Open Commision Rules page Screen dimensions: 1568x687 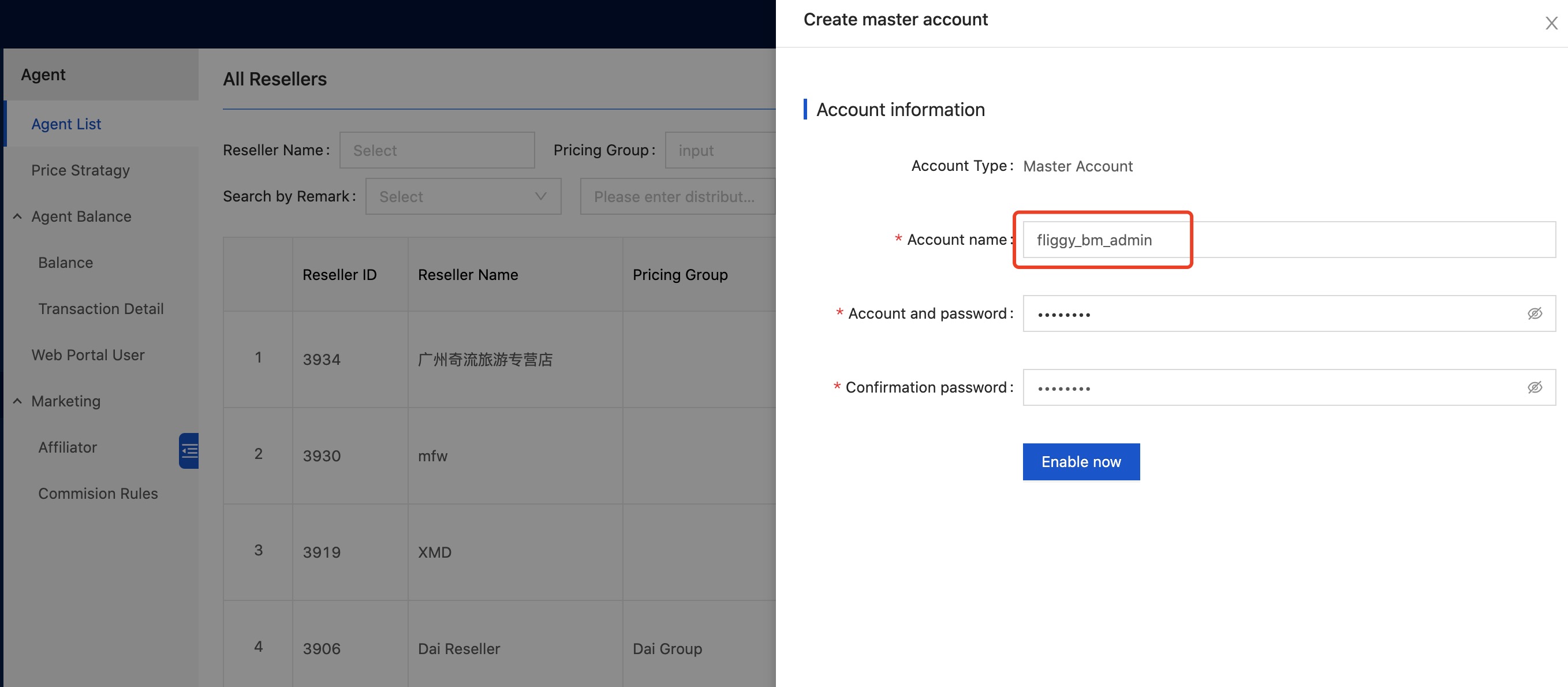[x=98, y=494]
